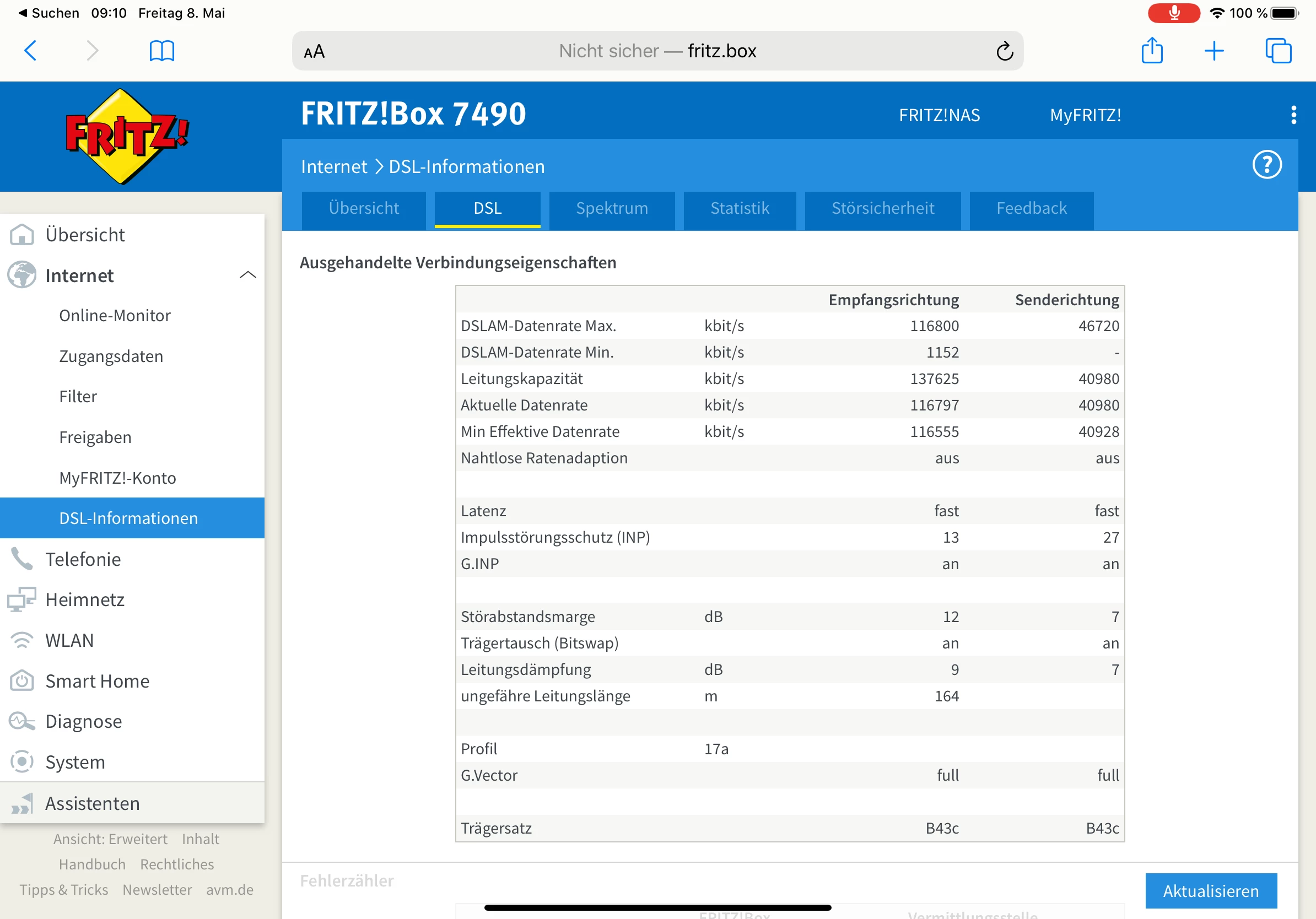Tap the fritz.box address bar
The image size is (1316, 919).
pos(657,51)
